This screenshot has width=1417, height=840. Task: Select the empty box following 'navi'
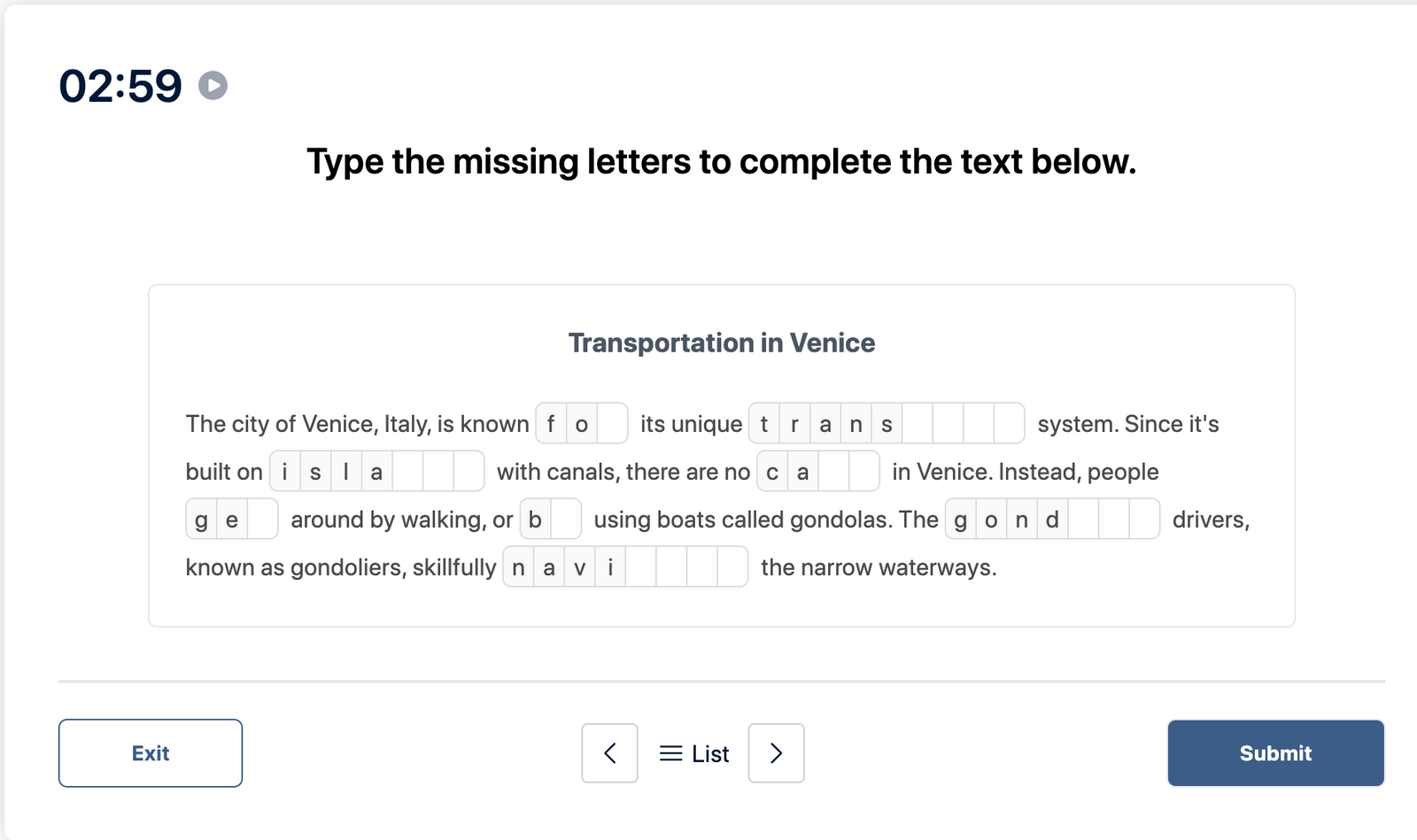tap(642, 567)
